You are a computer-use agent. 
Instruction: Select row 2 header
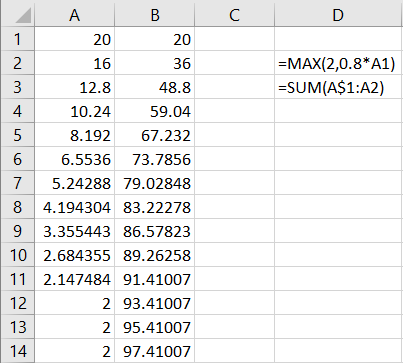point(17,63)
